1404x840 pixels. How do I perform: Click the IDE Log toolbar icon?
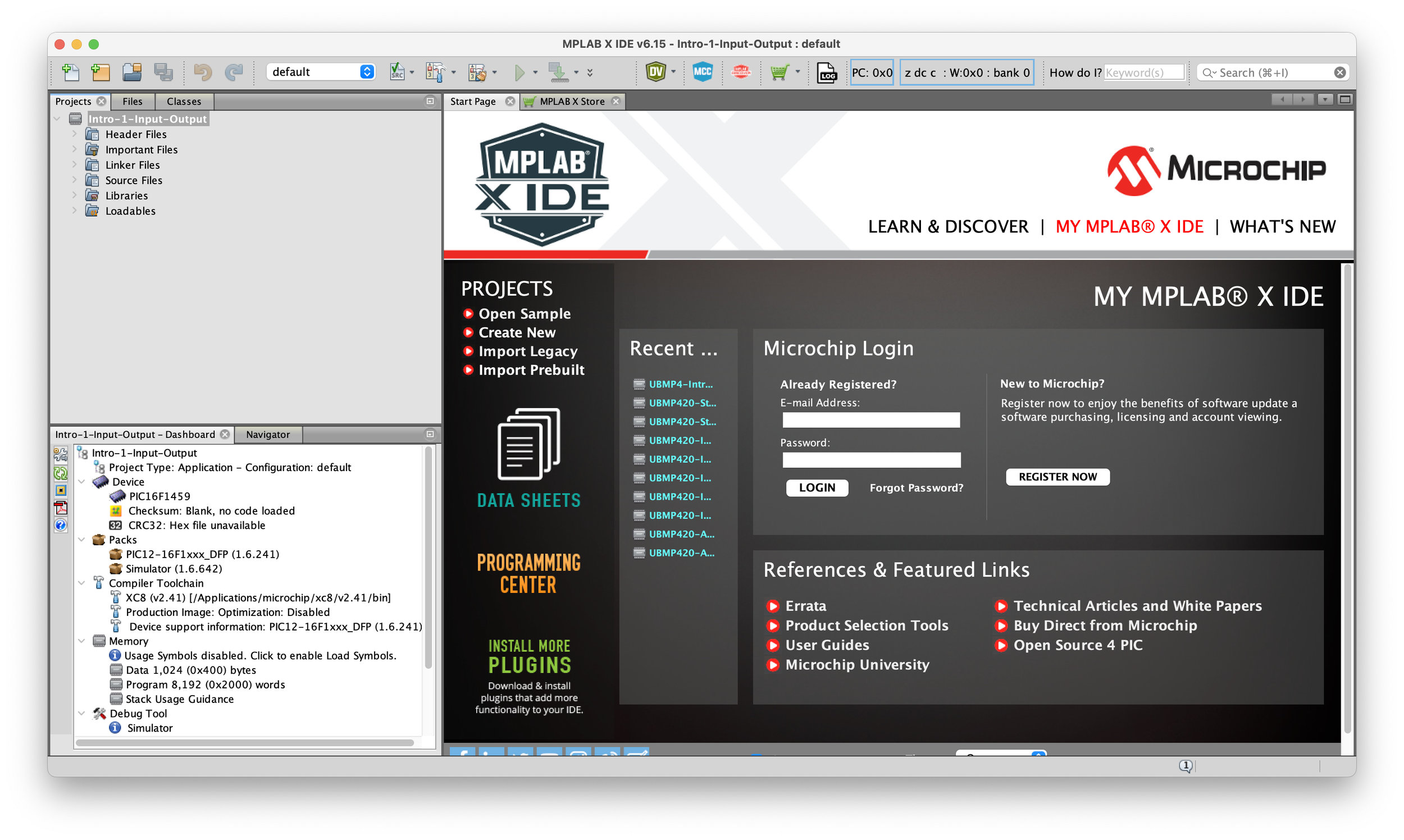pyautogui.click(x=826, y=72)
